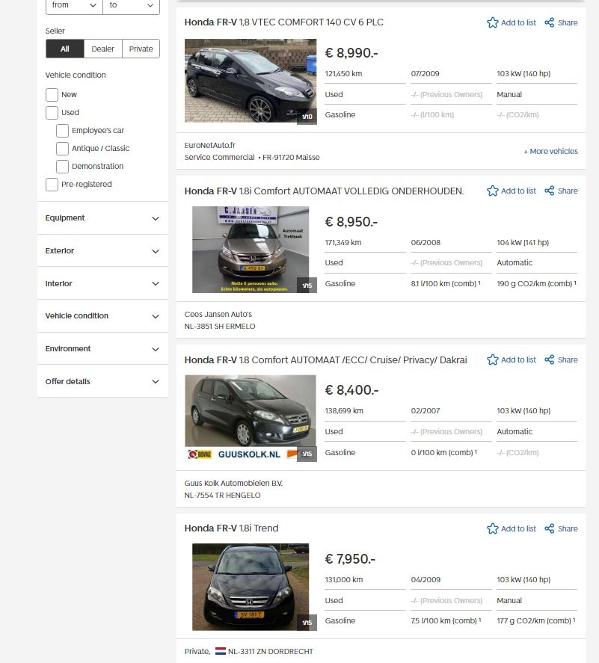The width and height of the screenshot is (599, 663).
Task: Tick the Used checkbox
Action: [52, 112]
